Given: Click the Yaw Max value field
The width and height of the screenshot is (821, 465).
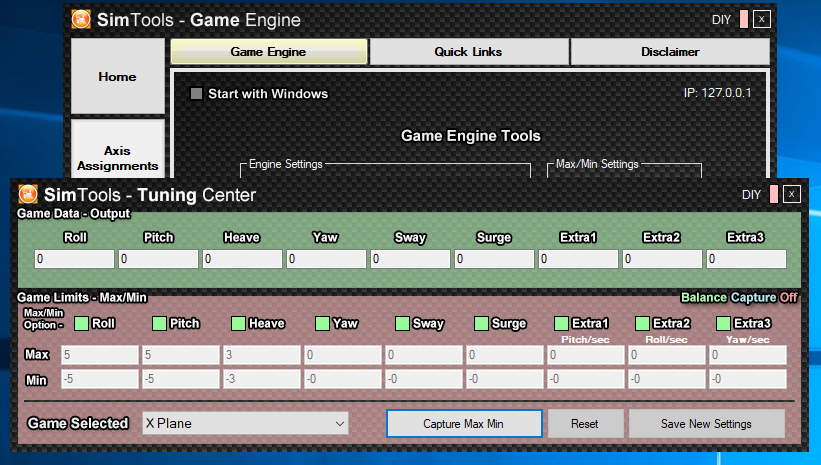Looking at the screenshot, I should tap(343, 355).
